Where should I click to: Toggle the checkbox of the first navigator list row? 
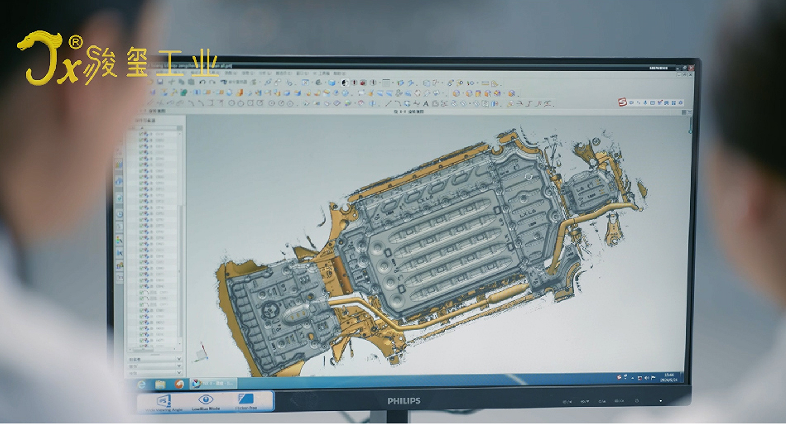click(140, 134)
